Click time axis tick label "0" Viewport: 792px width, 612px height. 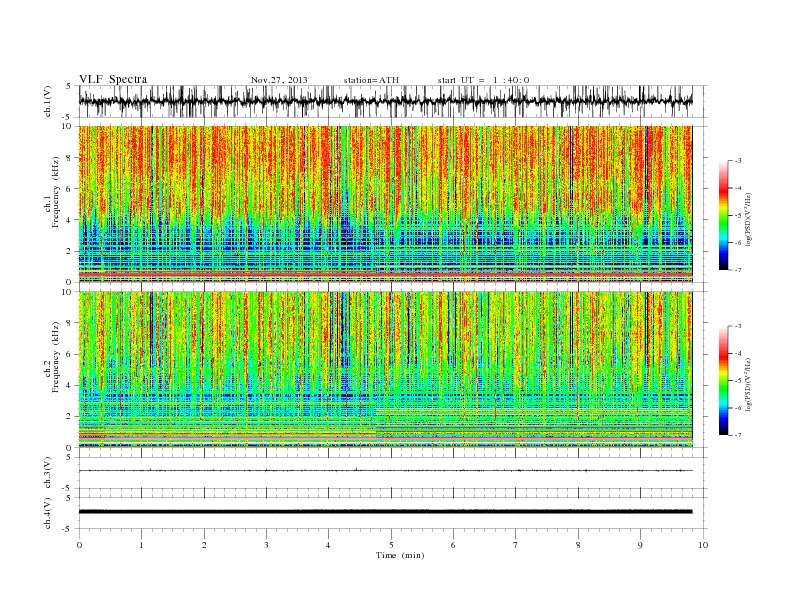(79, 545)
